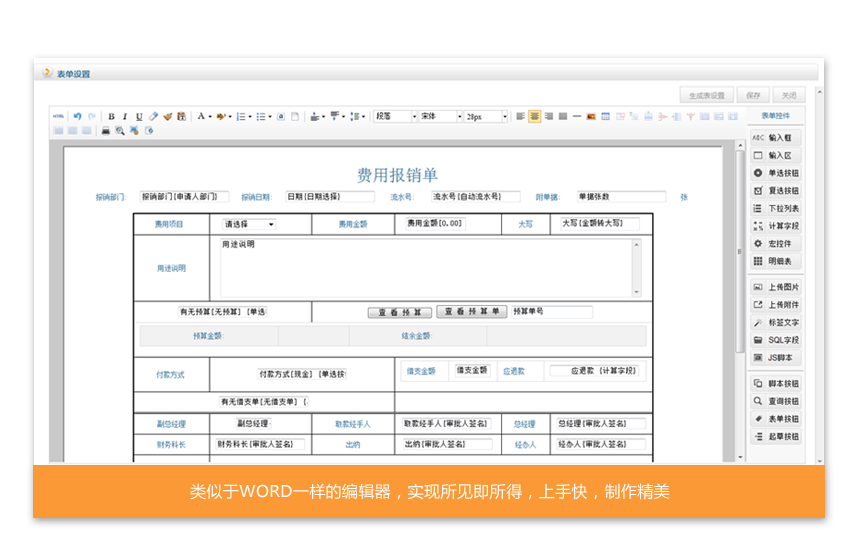The width and height of the screenshot is (860, 540).
Task: Click the Bold formatting icon
Action: (111, 116)
